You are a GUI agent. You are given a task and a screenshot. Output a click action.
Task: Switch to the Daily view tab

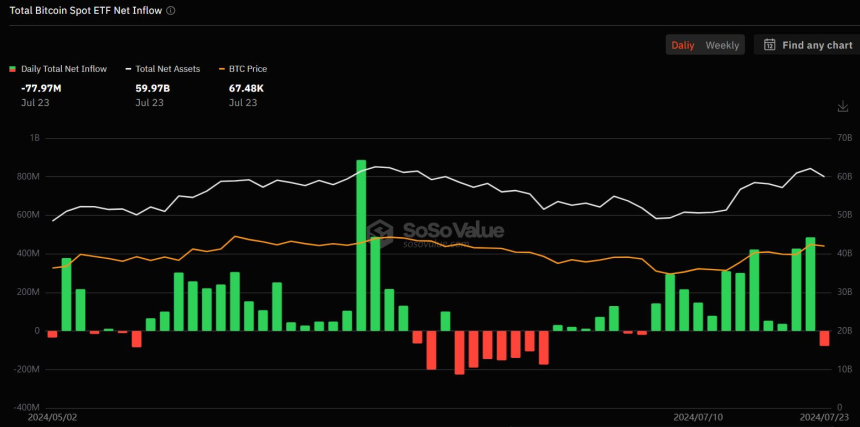point(683,45)
